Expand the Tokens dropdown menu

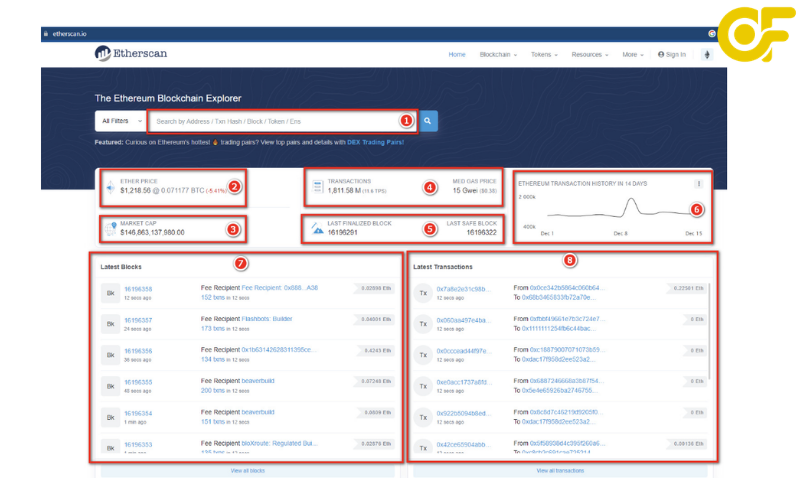pyautogui.click(x=545, y=55)
